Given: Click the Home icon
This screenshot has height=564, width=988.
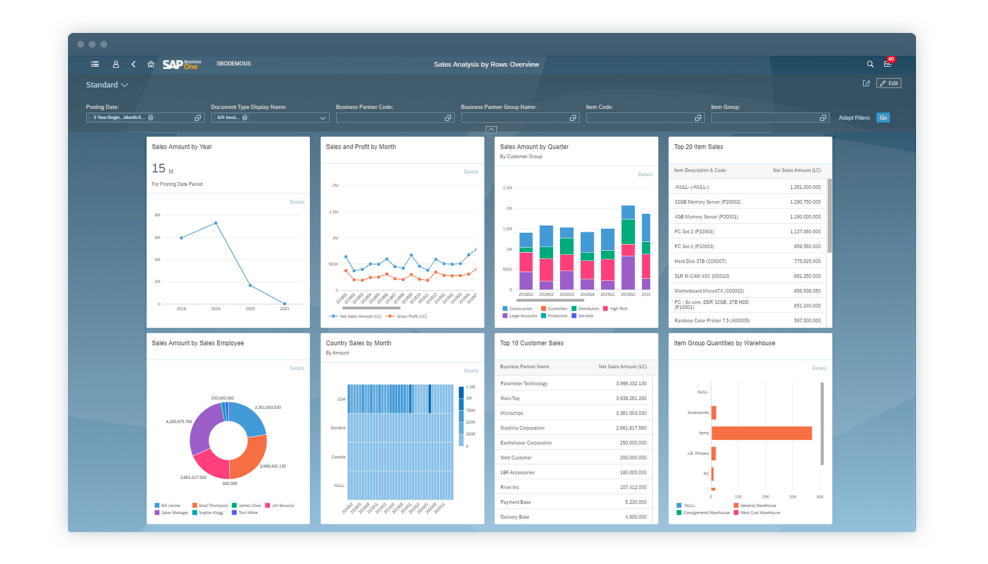Looking at the screenshot, I should point(151,64).
